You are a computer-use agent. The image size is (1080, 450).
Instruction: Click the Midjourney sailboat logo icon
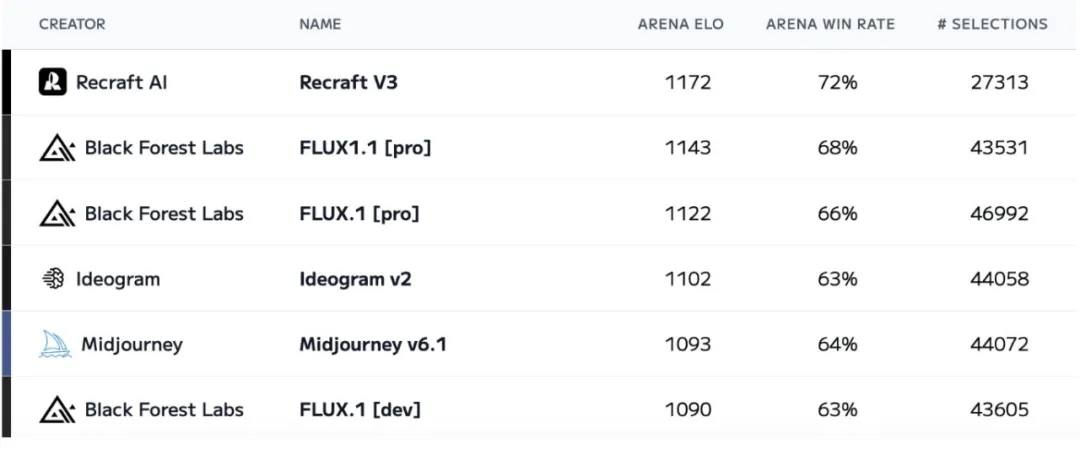pyautogui.click(x=55, y=344)
